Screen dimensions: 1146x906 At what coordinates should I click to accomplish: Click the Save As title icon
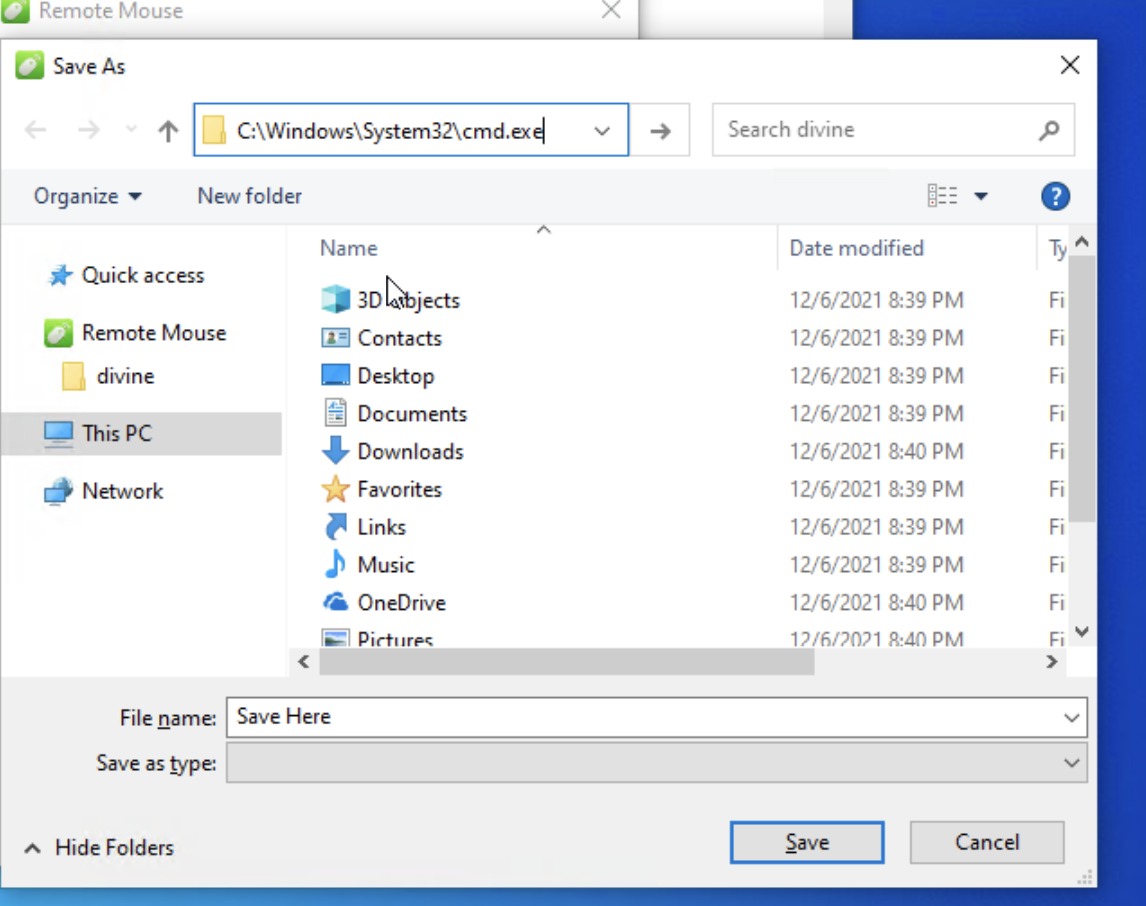(30, 66)
